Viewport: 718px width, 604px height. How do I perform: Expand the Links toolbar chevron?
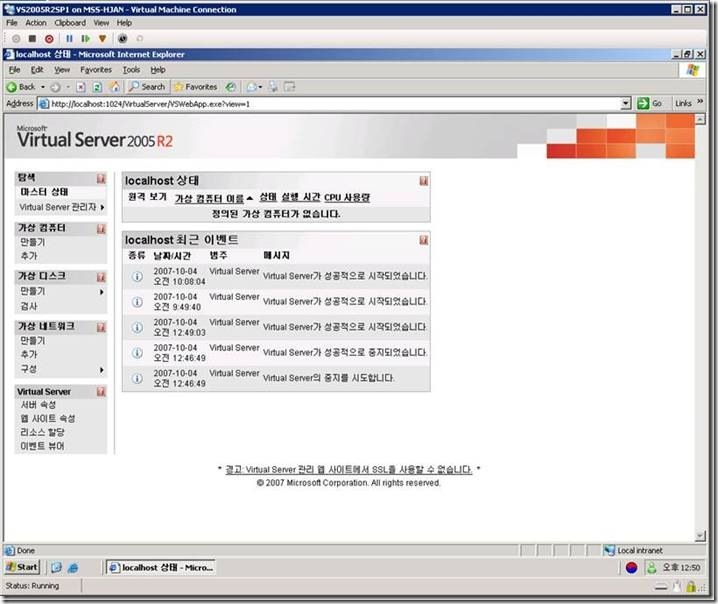click(700, 102)
